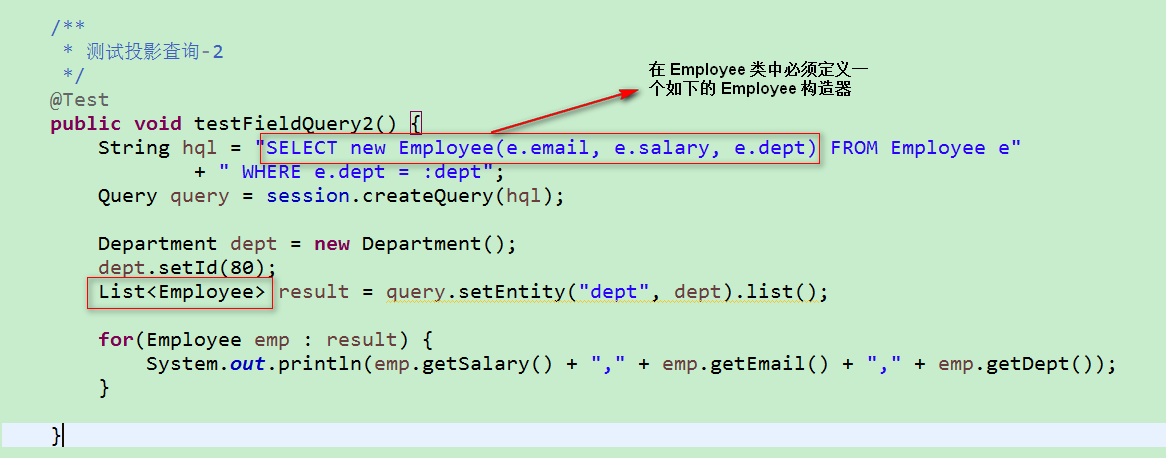Viewport: 1166px width, 458px height.
Task: Click the "Query" type name
Action: 128,196
